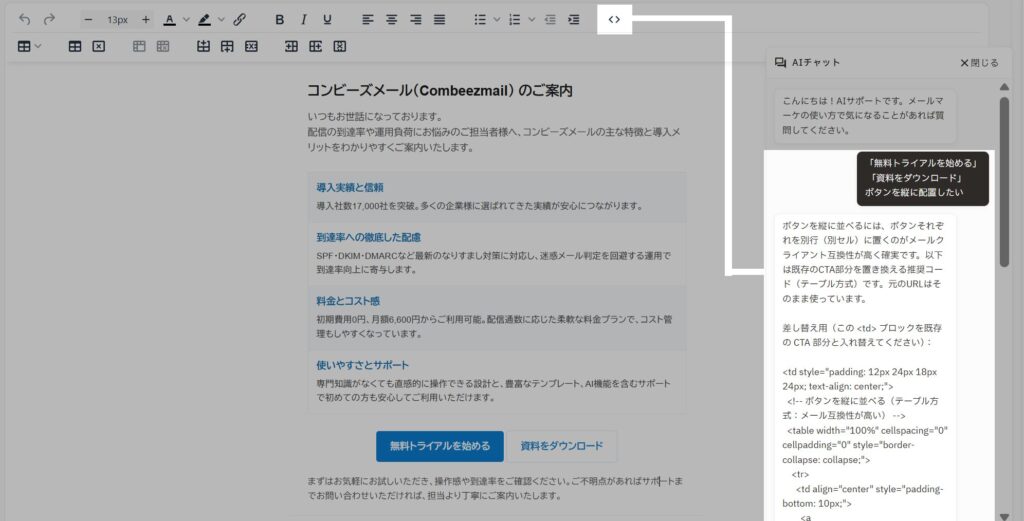
Task: Click the redo arrow icon
Action: 49,19
